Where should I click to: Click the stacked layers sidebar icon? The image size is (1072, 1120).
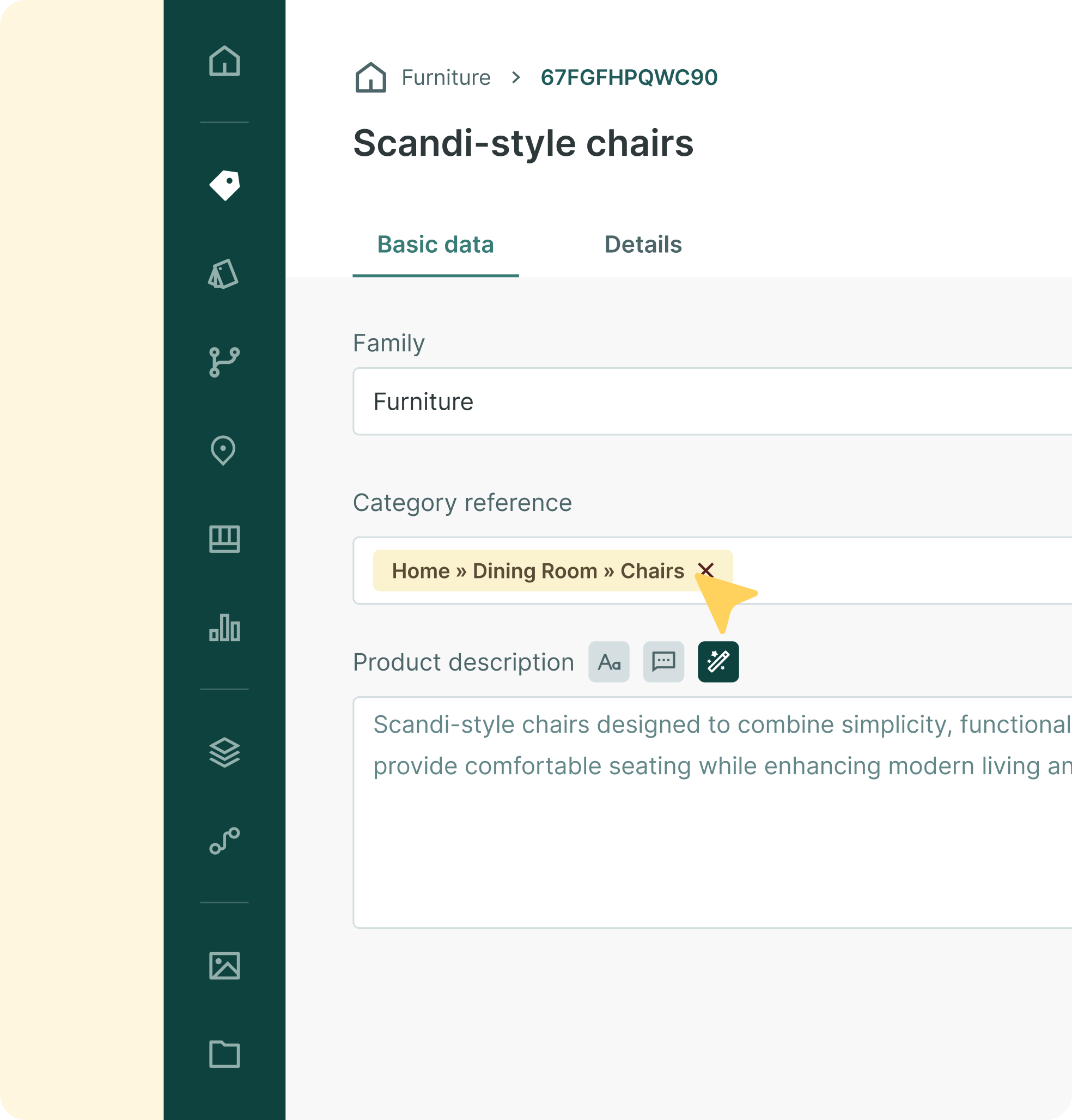224,753
